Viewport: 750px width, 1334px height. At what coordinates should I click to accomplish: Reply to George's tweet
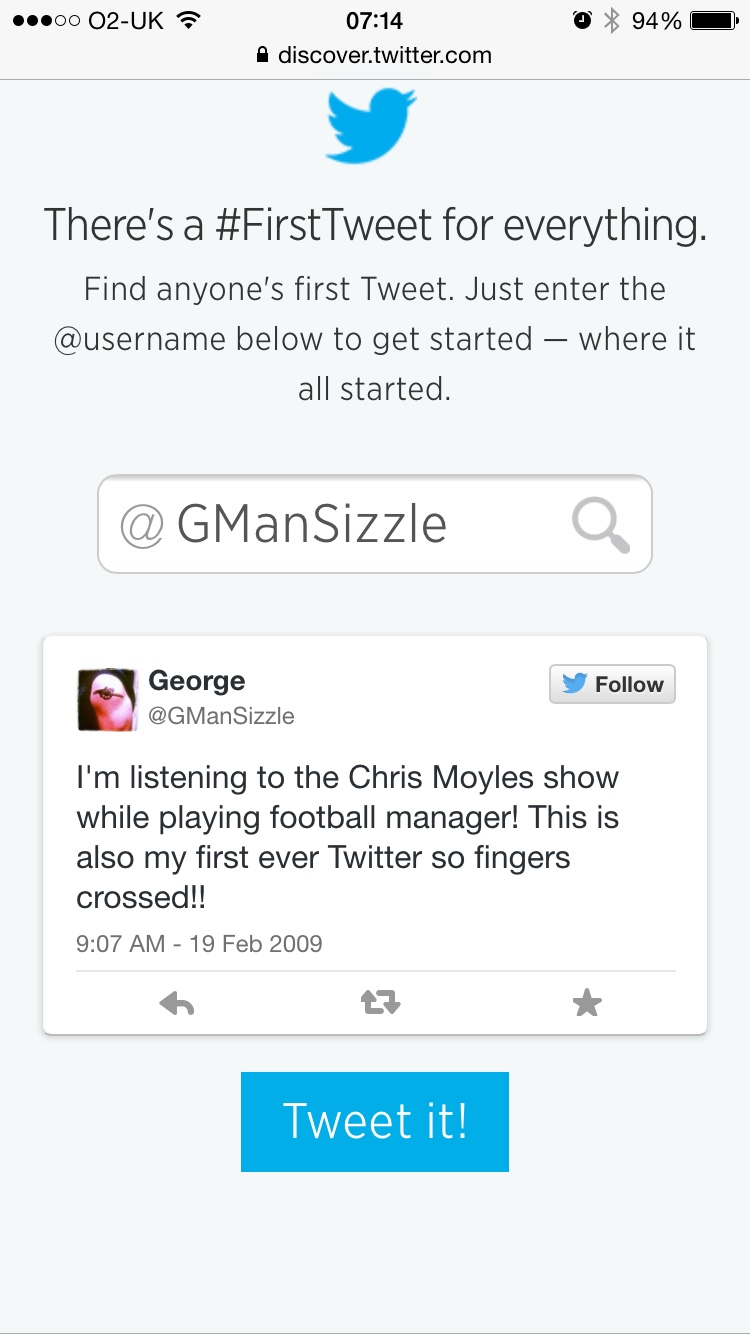point(177,1003)
